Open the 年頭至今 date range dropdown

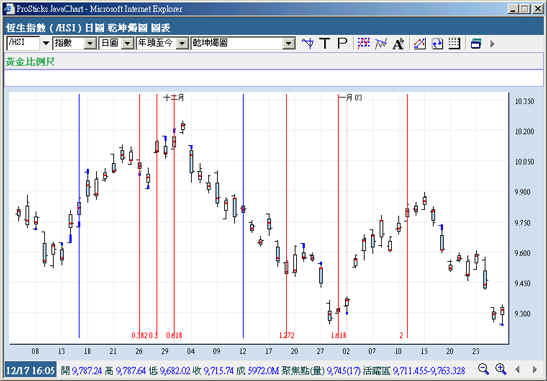(x=182, y=44)
